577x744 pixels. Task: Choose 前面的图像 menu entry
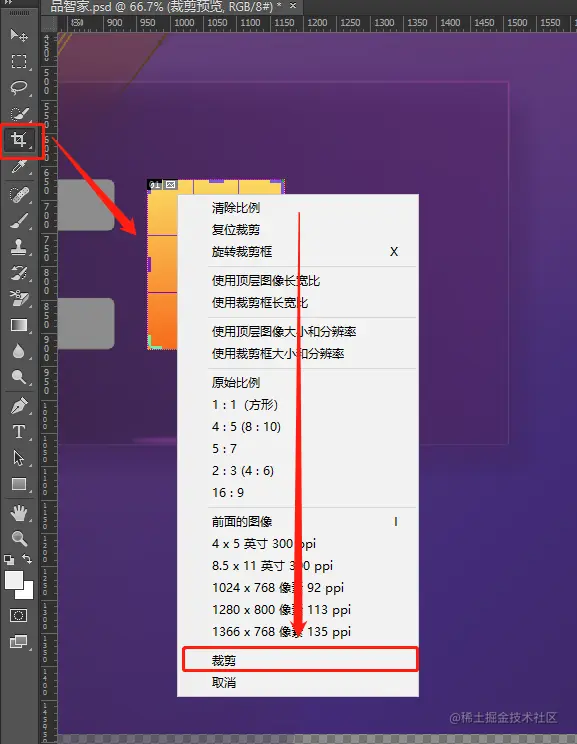click(x=298, y=521)
